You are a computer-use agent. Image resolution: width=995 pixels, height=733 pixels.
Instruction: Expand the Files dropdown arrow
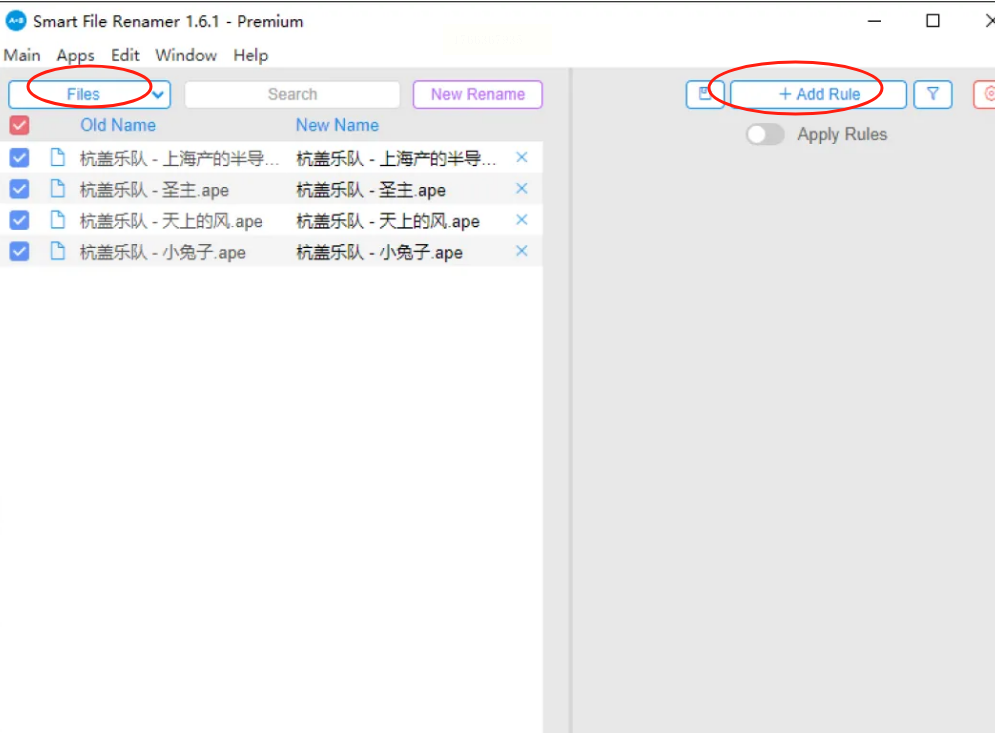(158, 95)
